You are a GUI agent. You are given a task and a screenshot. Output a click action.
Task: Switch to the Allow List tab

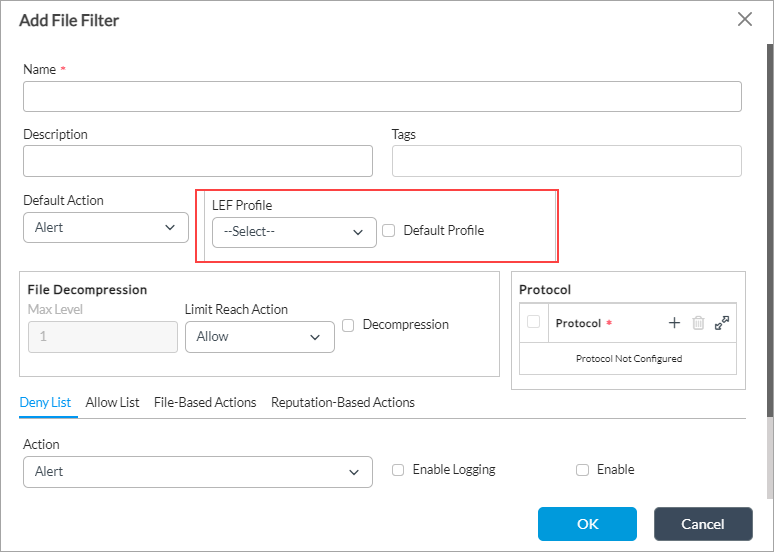[x=112, y=402]
